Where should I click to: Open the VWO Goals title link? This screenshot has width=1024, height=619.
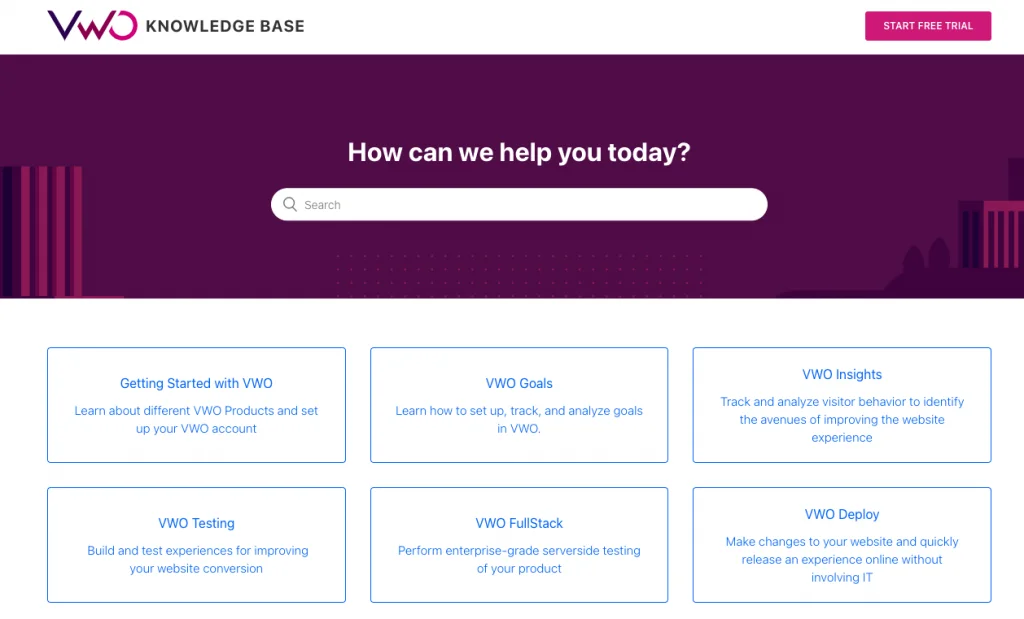(519, 383)
